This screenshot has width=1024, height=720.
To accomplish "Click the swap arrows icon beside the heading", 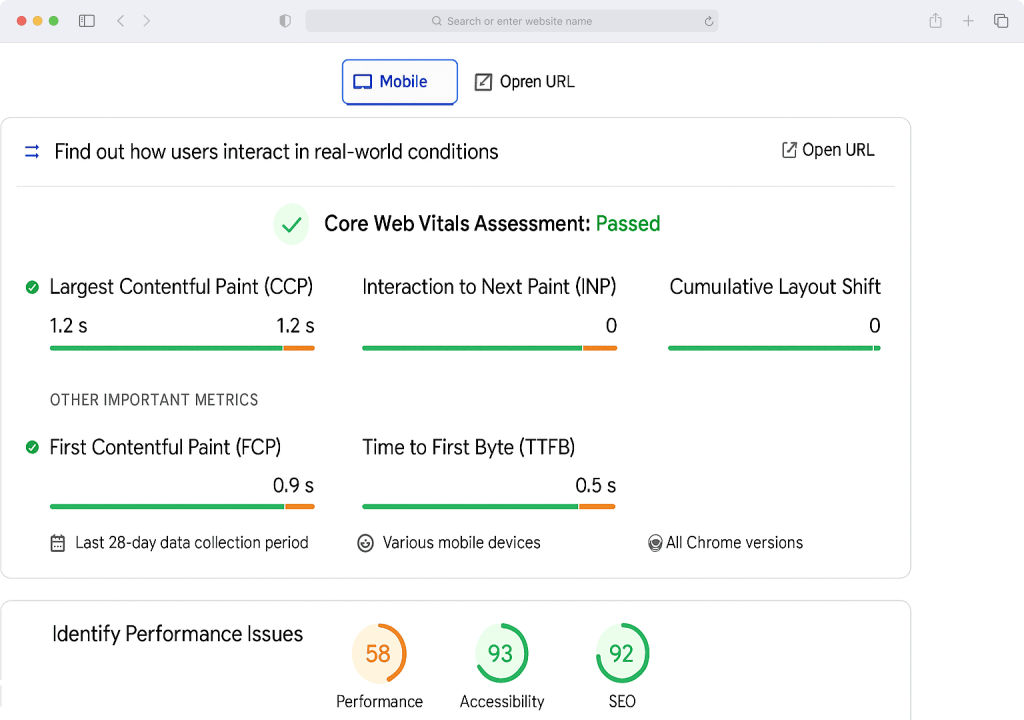I will click(x=32, y=152).
